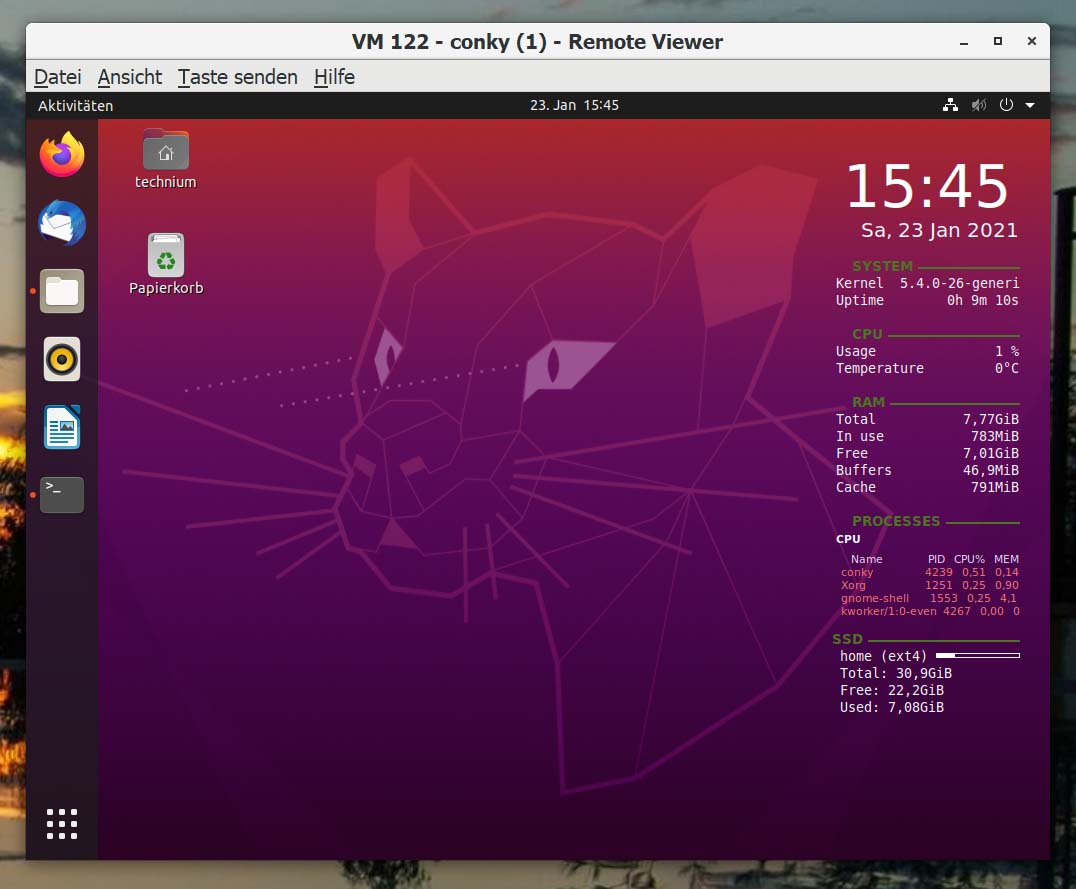Open LibreOffice Writer from the dock
1076x889 pixels.
61,427
